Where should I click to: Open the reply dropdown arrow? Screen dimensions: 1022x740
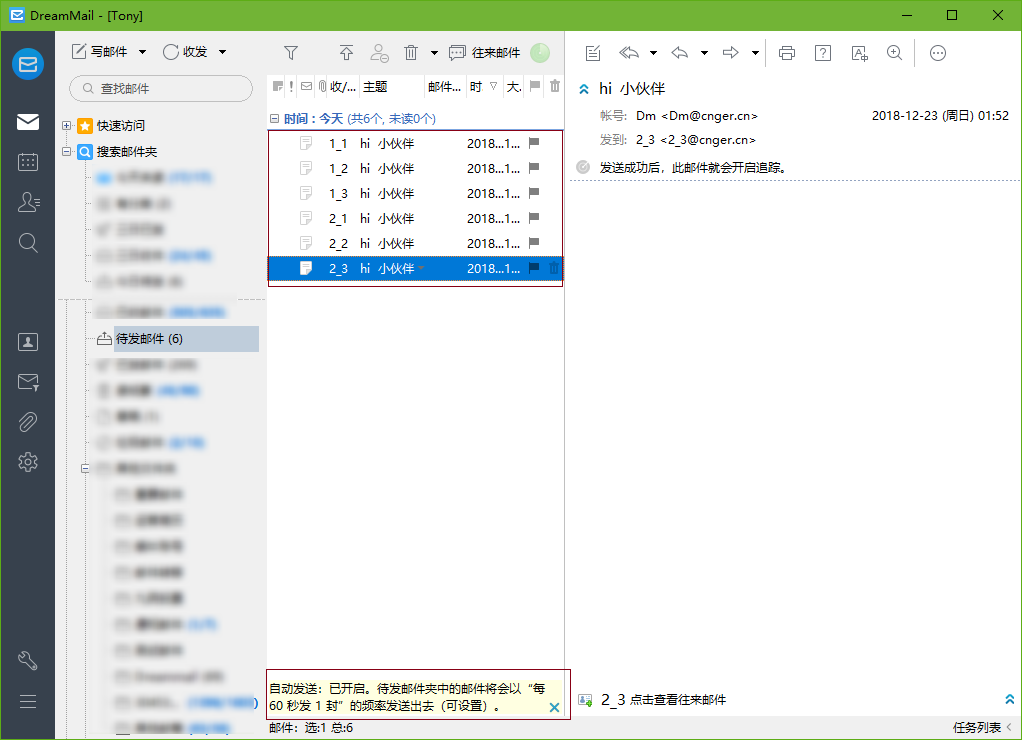[x=704, y=53]
